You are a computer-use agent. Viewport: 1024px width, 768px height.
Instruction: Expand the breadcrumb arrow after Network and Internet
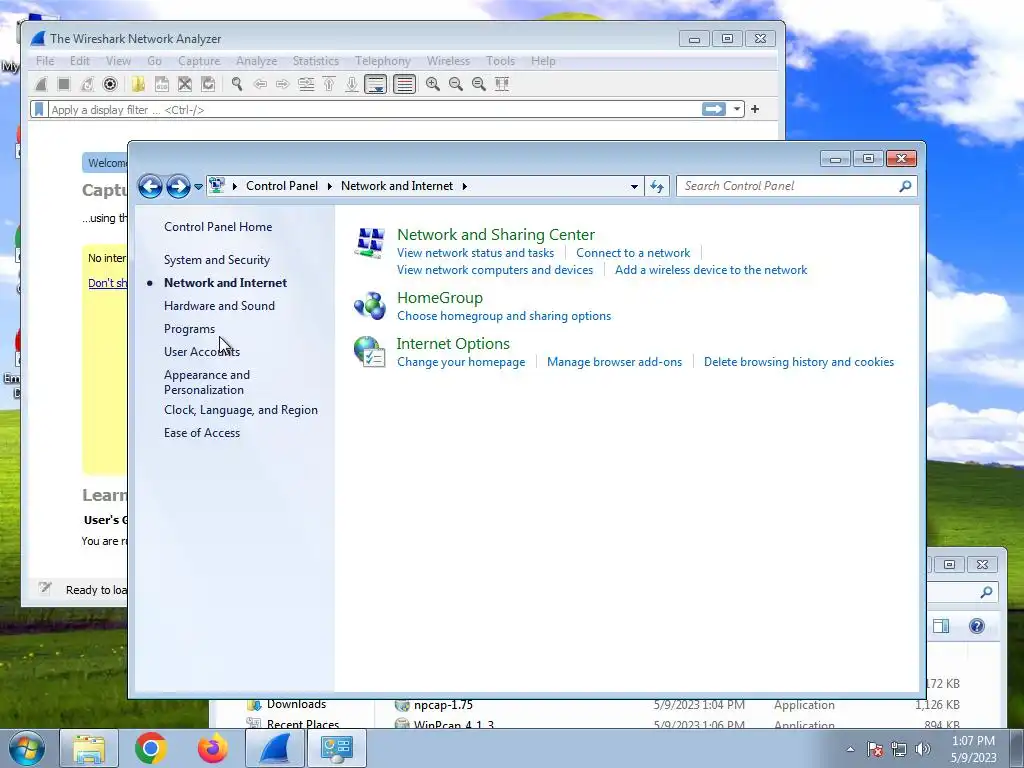click(x=464, y=186)
